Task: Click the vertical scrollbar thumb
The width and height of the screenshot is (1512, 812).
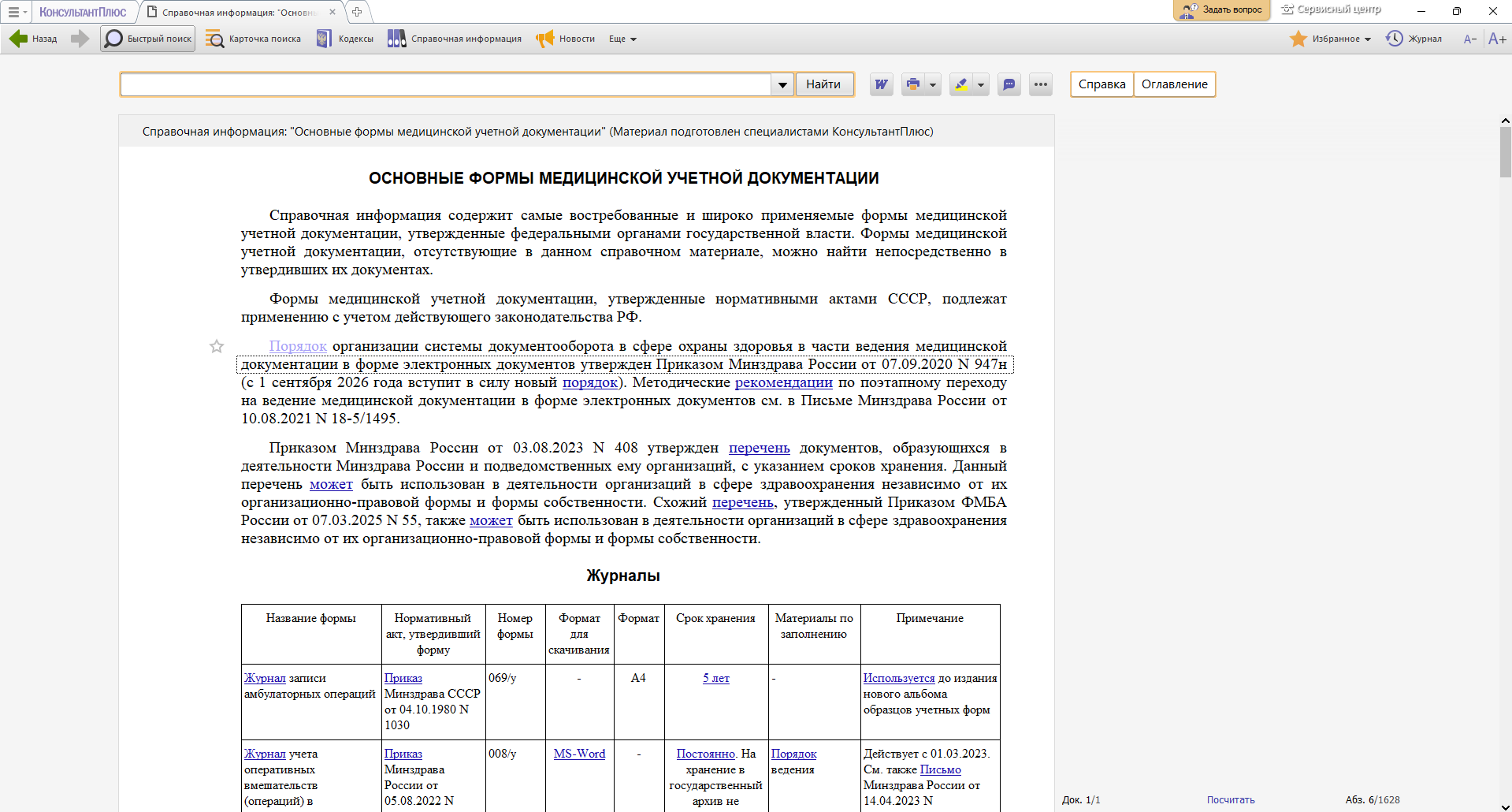Action: (x=1505, y=152)
